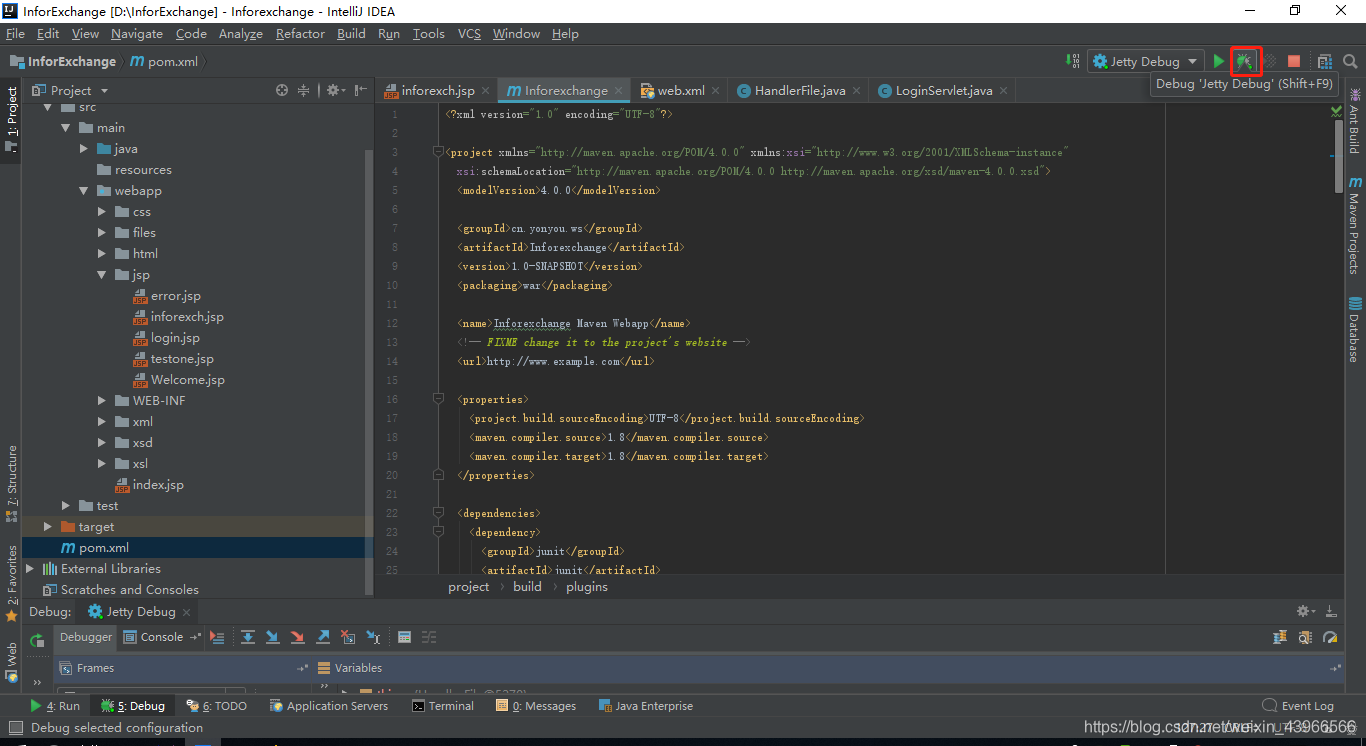Viewport: 1366px width, 746px height.
Task: Select login.jsp in project tree
Action: pos(175,338)
